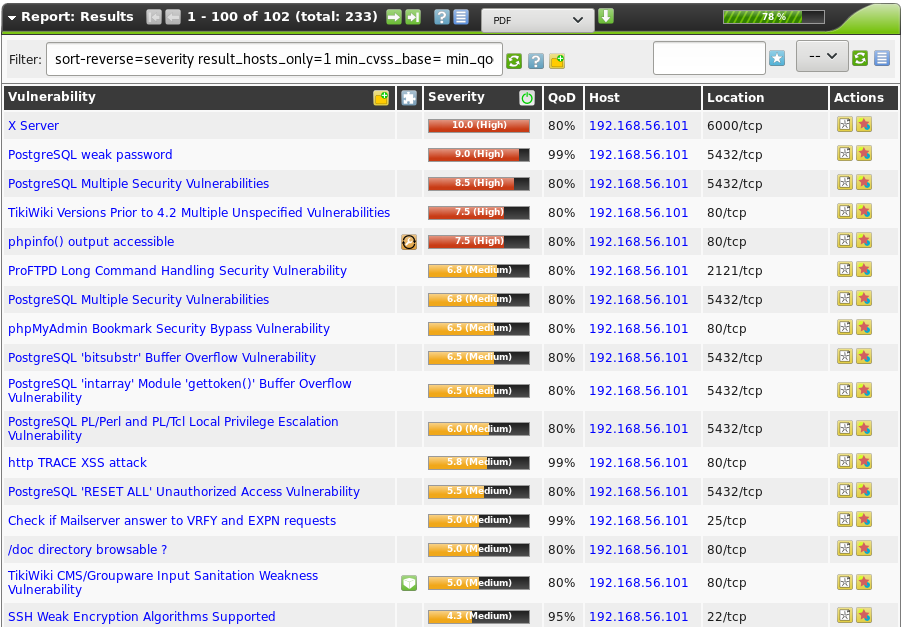This screenshot has width=907, height=627.
Task: Go to the next results page
Action: click(394, 17)
